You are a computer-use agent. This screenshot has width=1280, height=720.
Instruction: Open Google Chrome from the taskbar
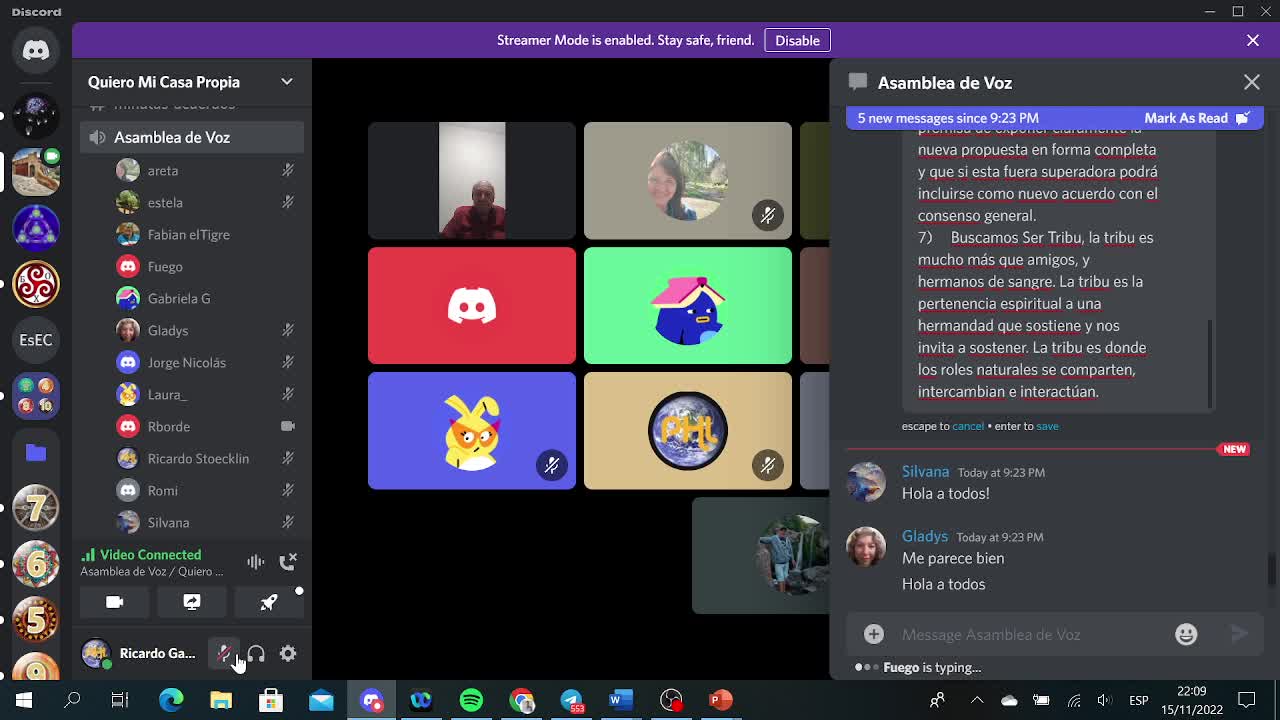tap(521, 700)
